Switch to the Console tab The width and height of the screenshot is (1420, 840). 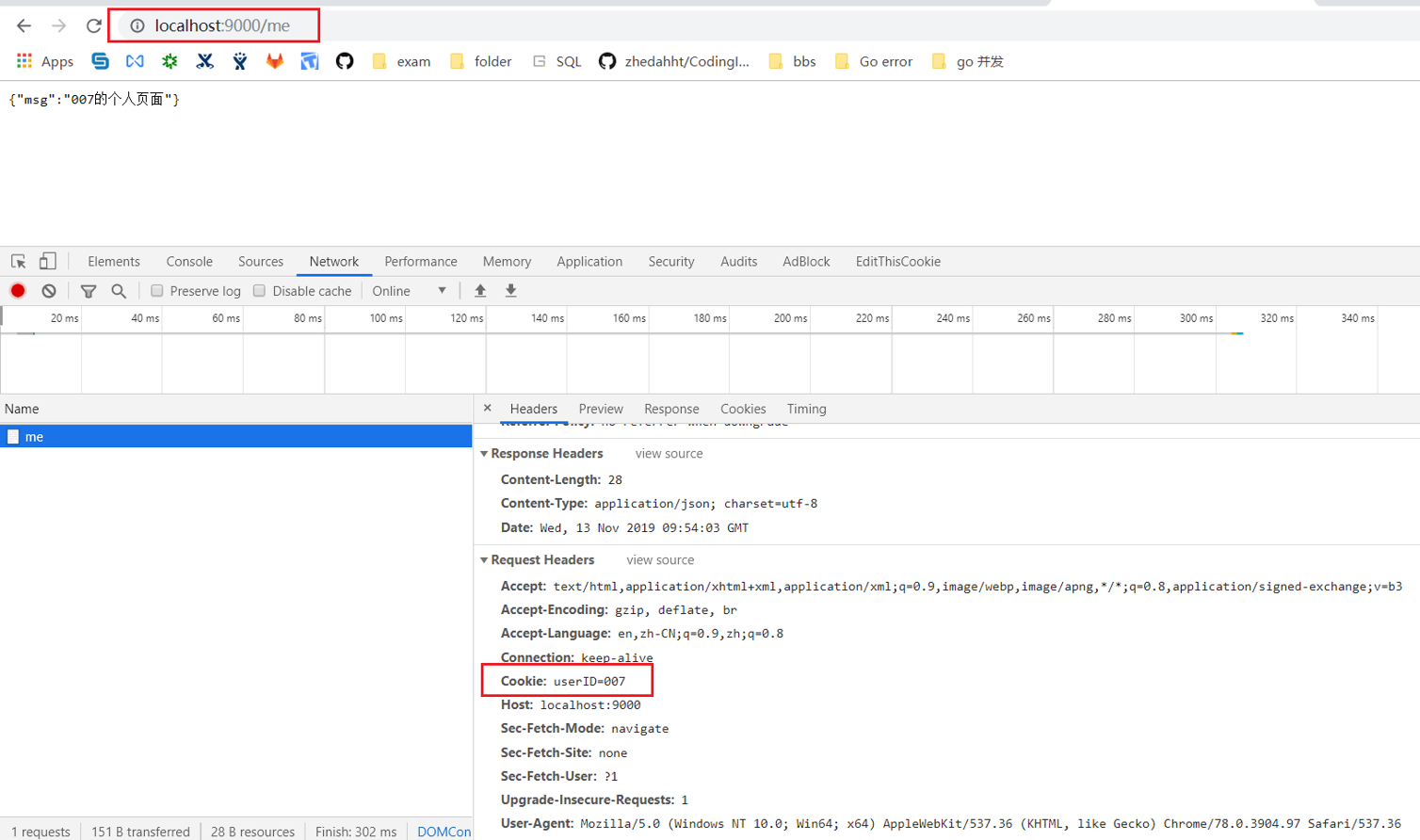tap(189, 262)
